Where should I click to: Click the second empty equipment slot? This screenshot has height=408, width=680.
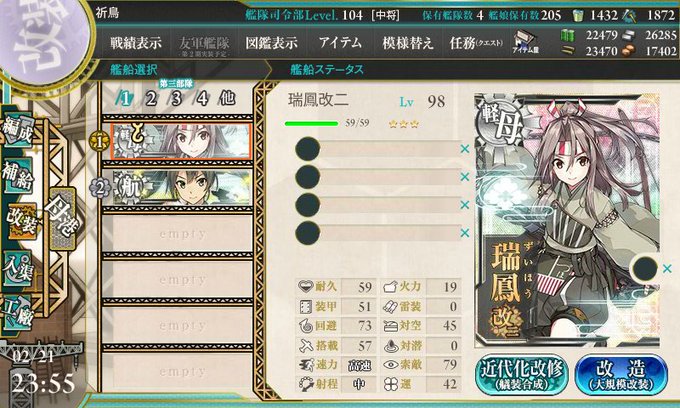click(x=378, y=176)
